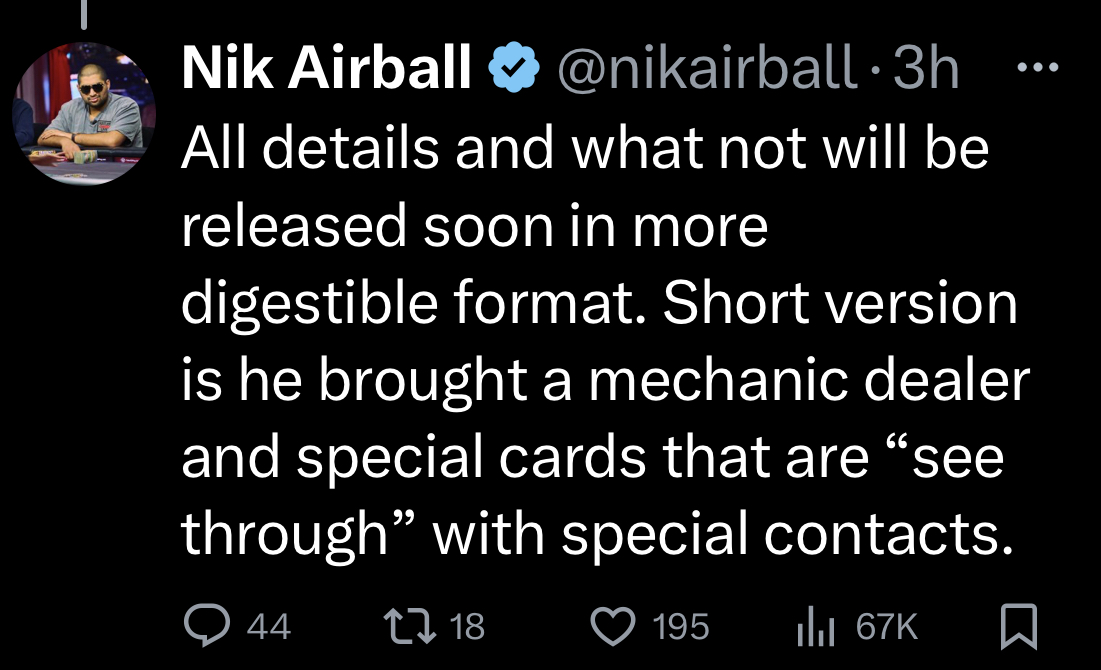Bookmark this tweet

1018,626
